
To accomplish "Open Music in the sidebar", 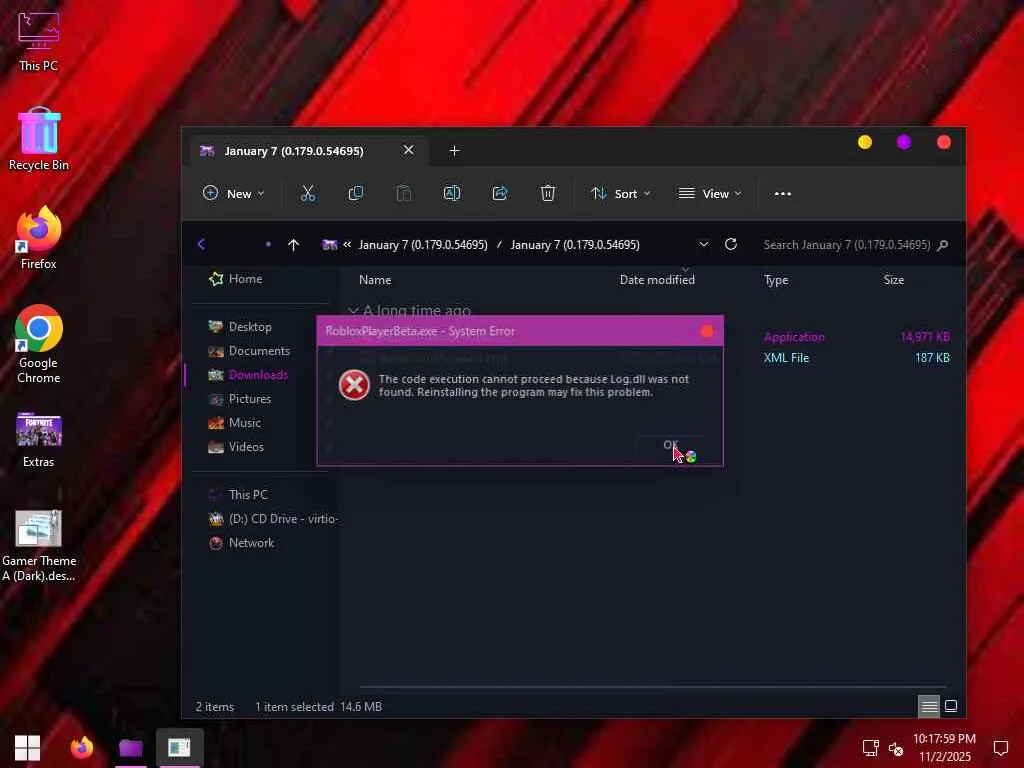I will (x=234, y=423).
